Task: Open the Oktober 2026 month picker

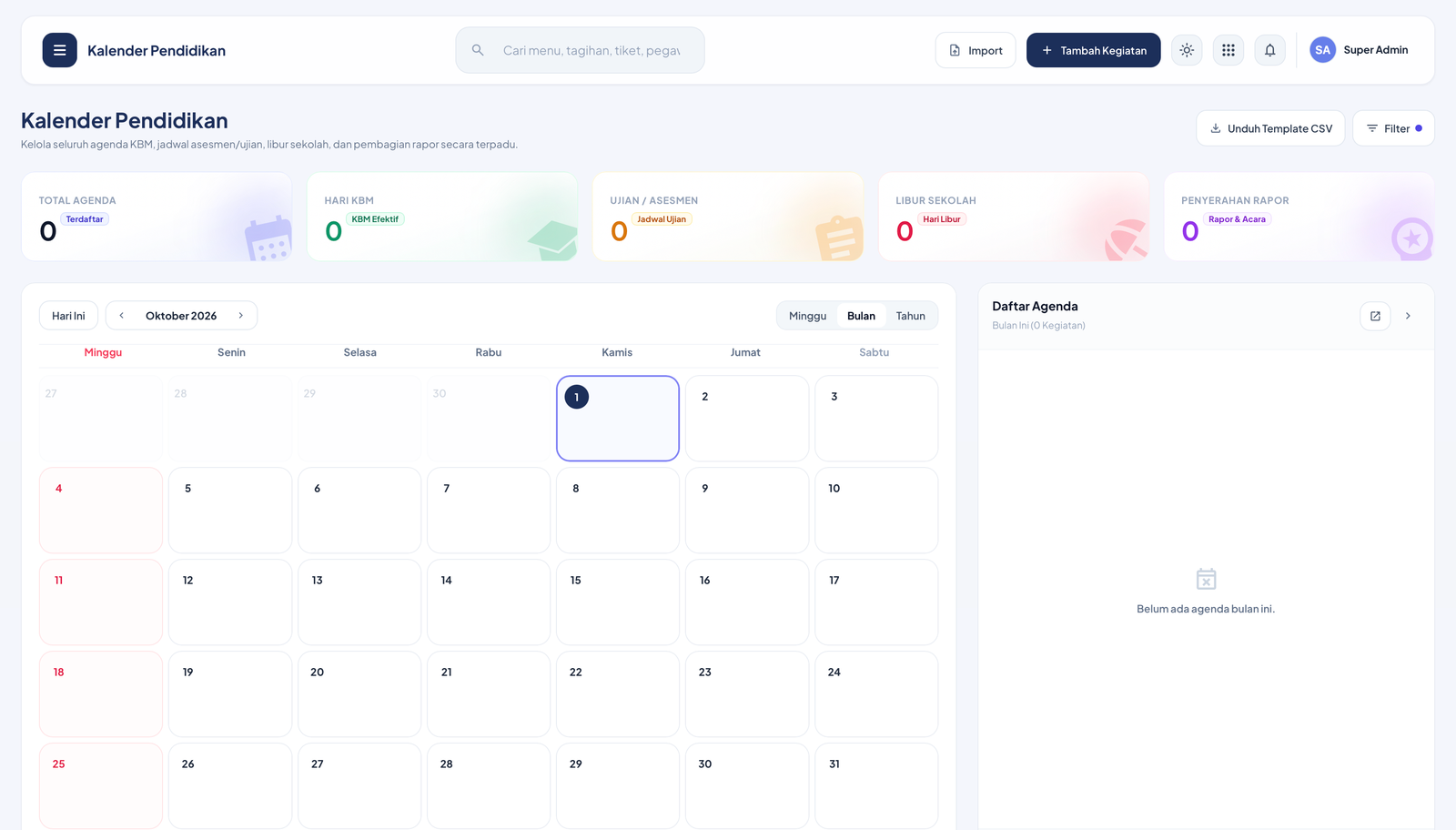Action: click(181, 316)
